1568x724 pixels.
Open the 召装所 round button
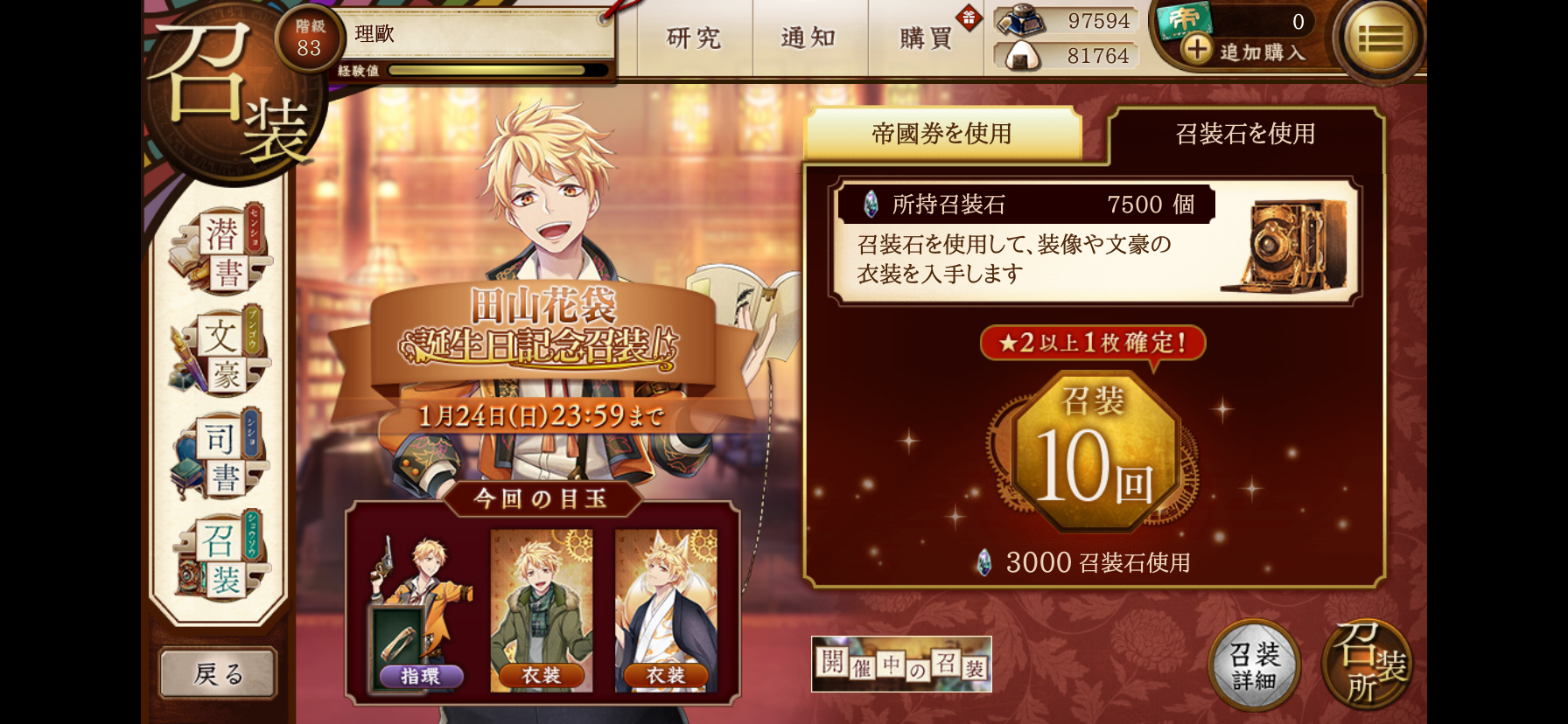pyautogui.click(x=1367, y=664)
